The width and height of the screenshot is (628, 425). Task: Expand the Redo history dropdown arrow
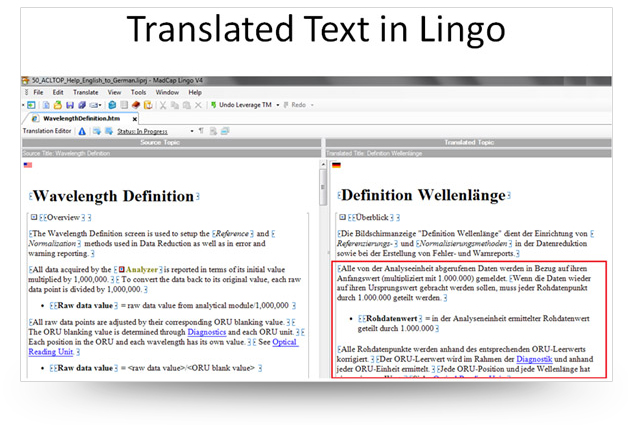tap(312, 105)
